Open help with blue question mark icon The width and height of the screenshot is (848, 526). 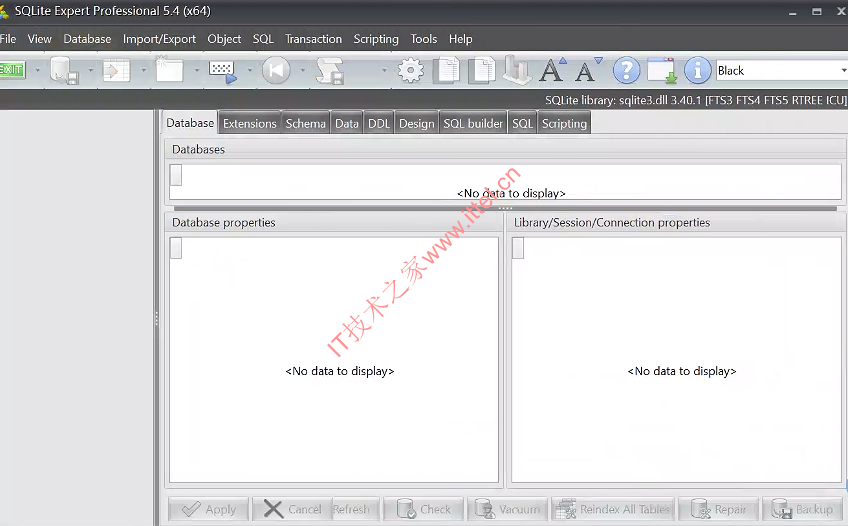click(x=627, y=70)
